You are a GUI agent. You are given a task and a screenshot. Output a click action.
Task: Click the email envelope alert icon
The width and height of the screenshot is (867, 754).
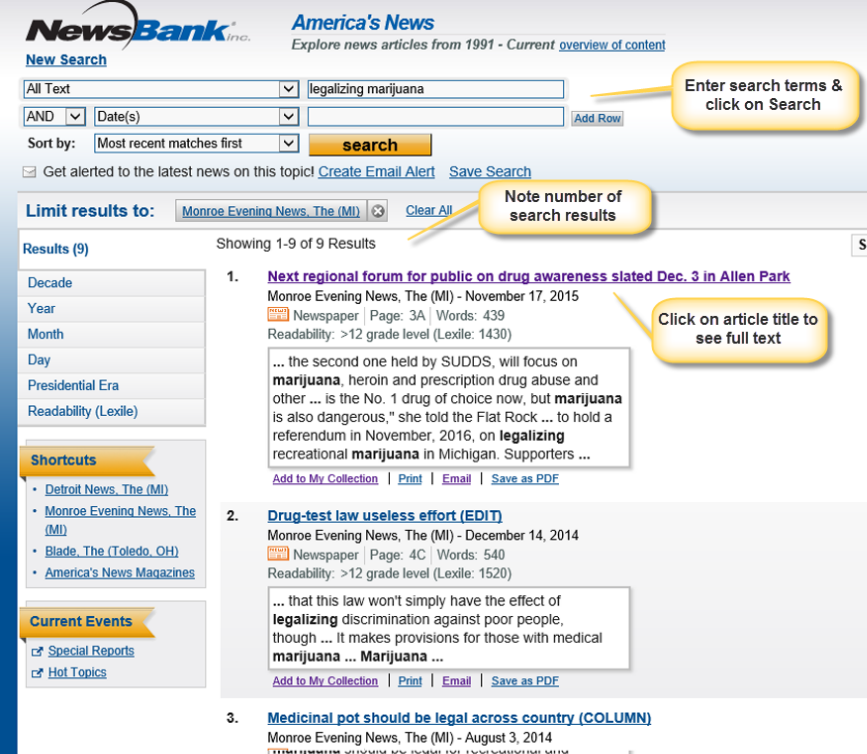click(x=29, y=172)
